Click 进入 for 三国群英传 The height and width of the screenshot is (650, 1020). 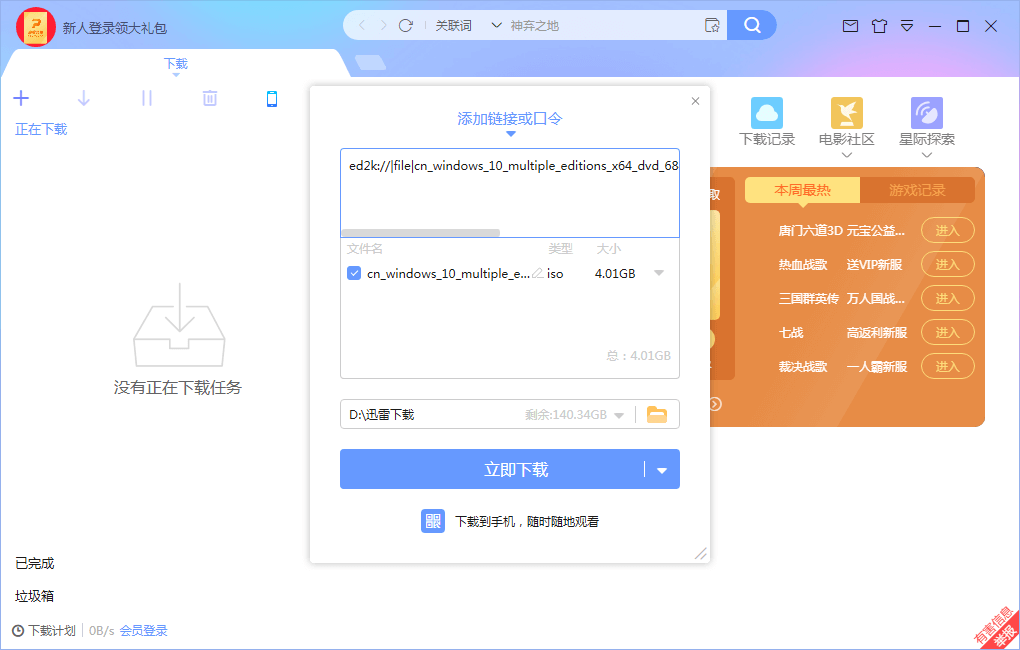[x=948, y=299]
